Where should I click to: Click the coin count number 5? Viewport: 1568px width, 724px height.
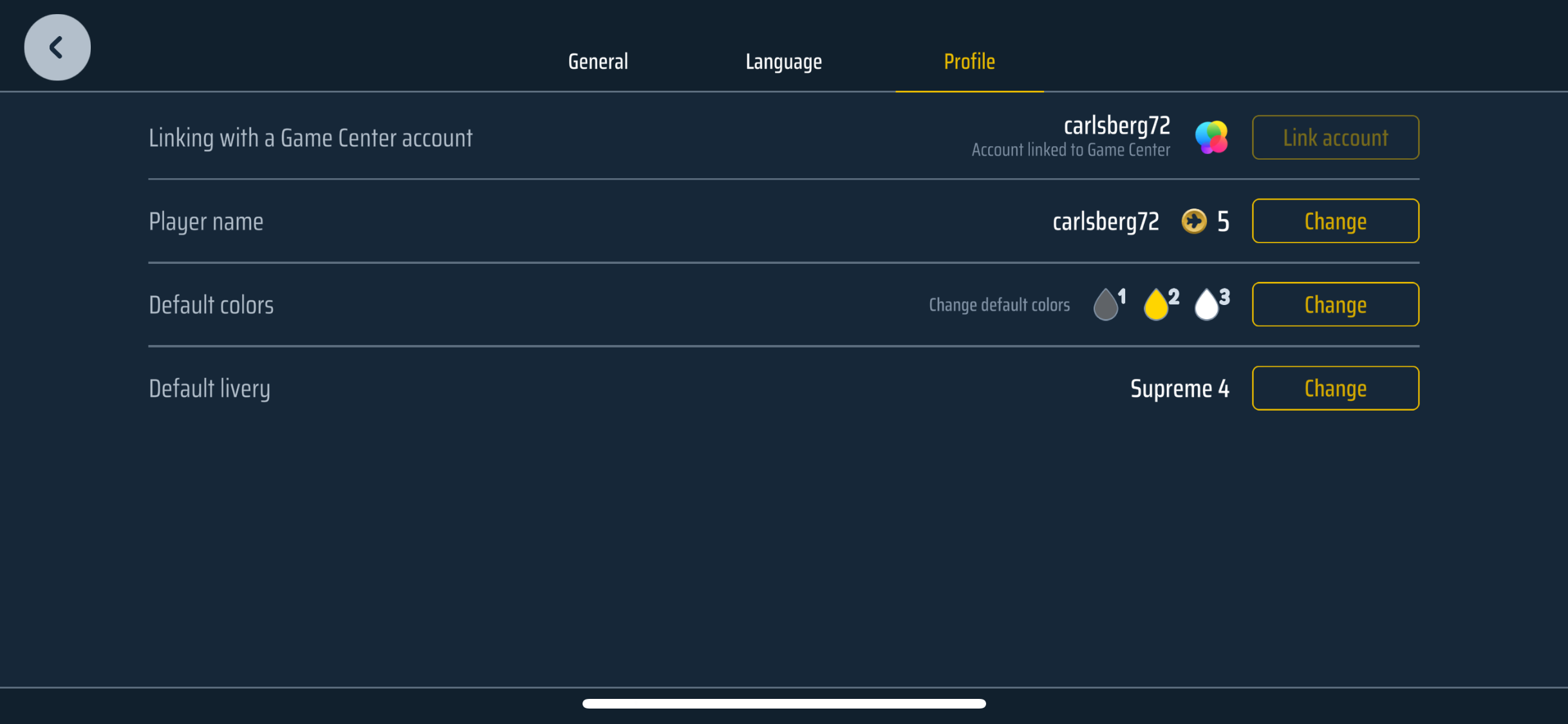[x=1223, y=221]
